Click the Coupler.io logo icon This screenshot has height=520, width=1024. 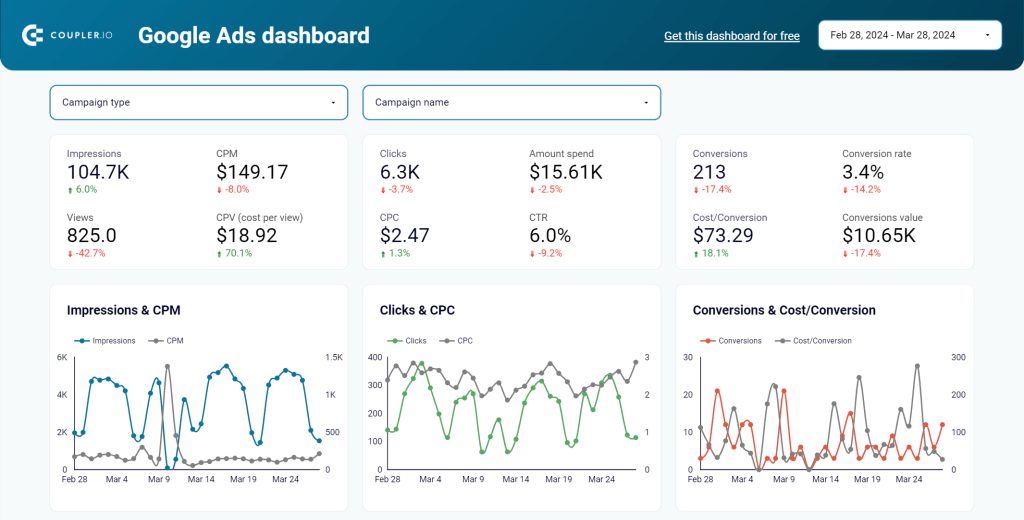point(33,35)
